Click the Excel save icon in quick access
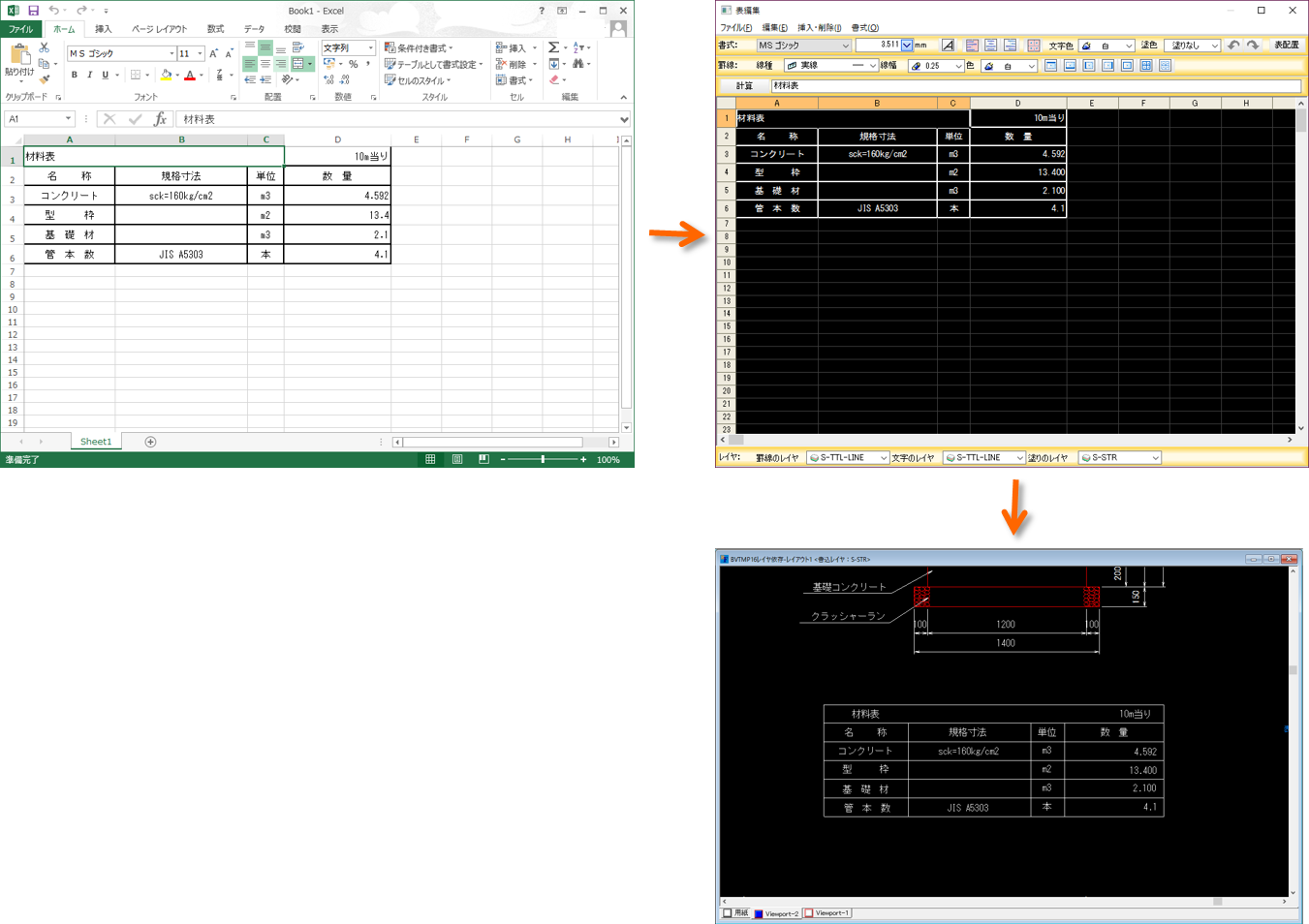 click(33, 11)
